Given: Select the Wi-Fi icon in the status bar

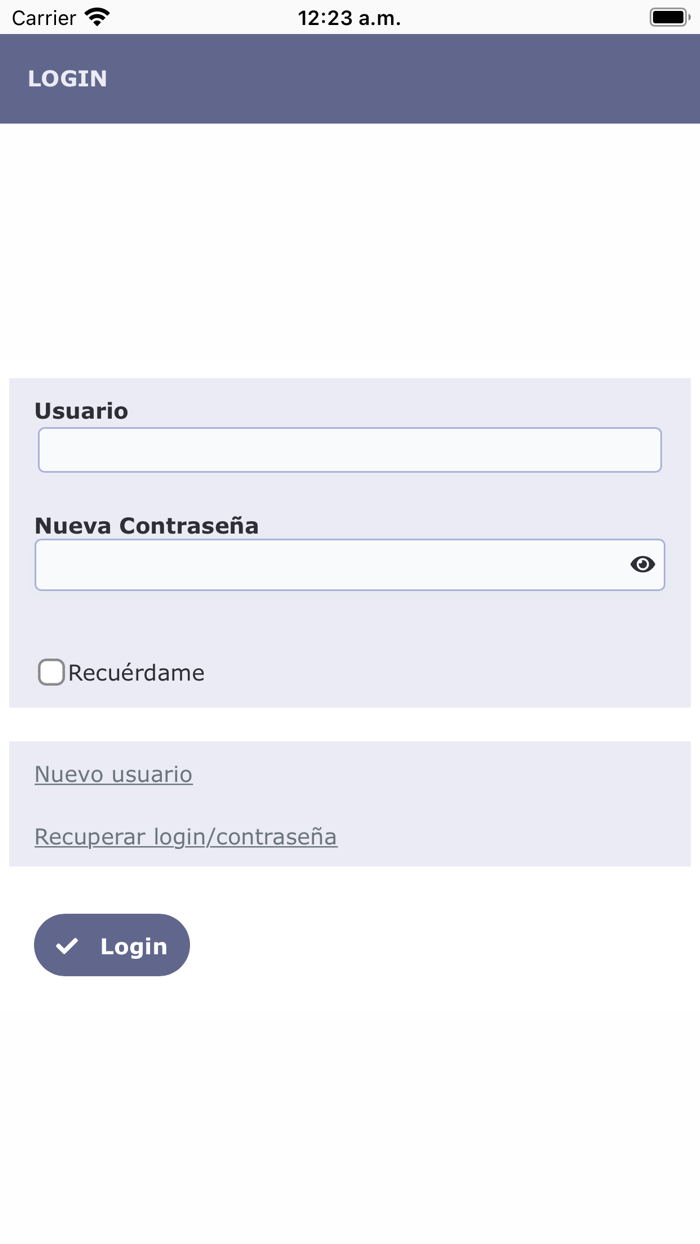Looking at the screenshot, I should [96, 16].
